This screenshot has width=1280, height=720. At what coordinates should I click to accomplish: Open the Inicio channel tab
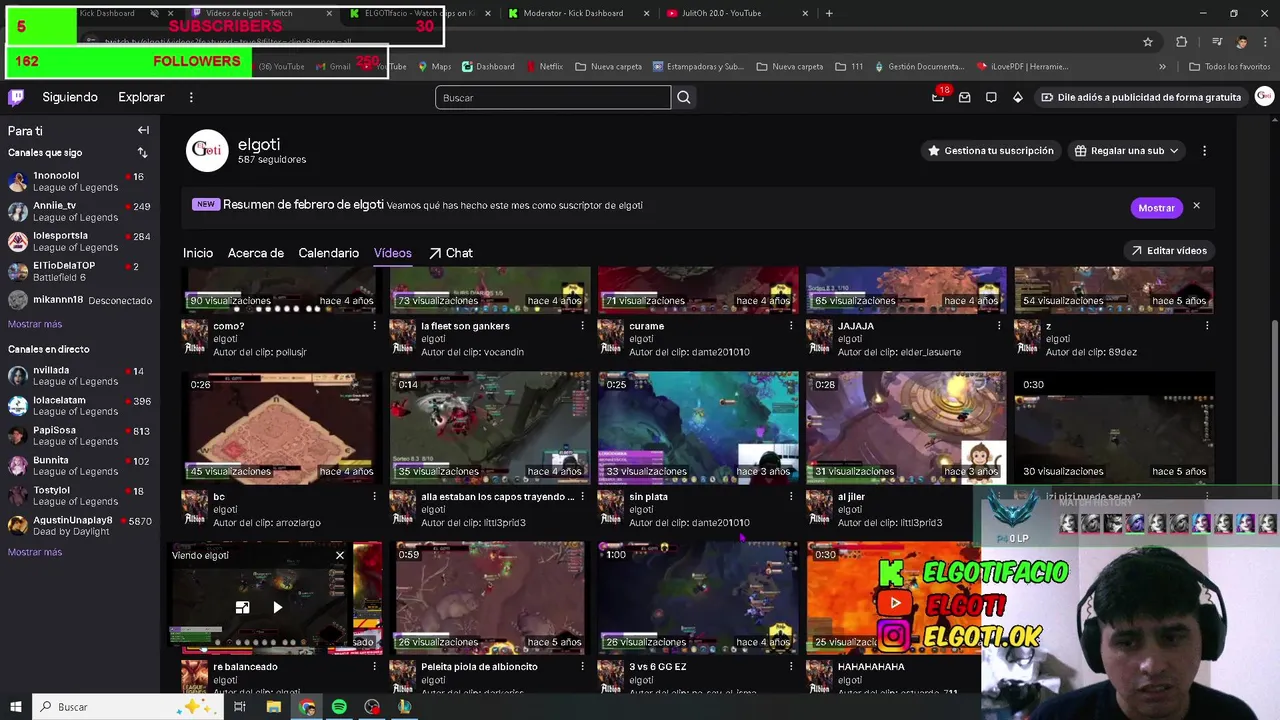point(198,253)
